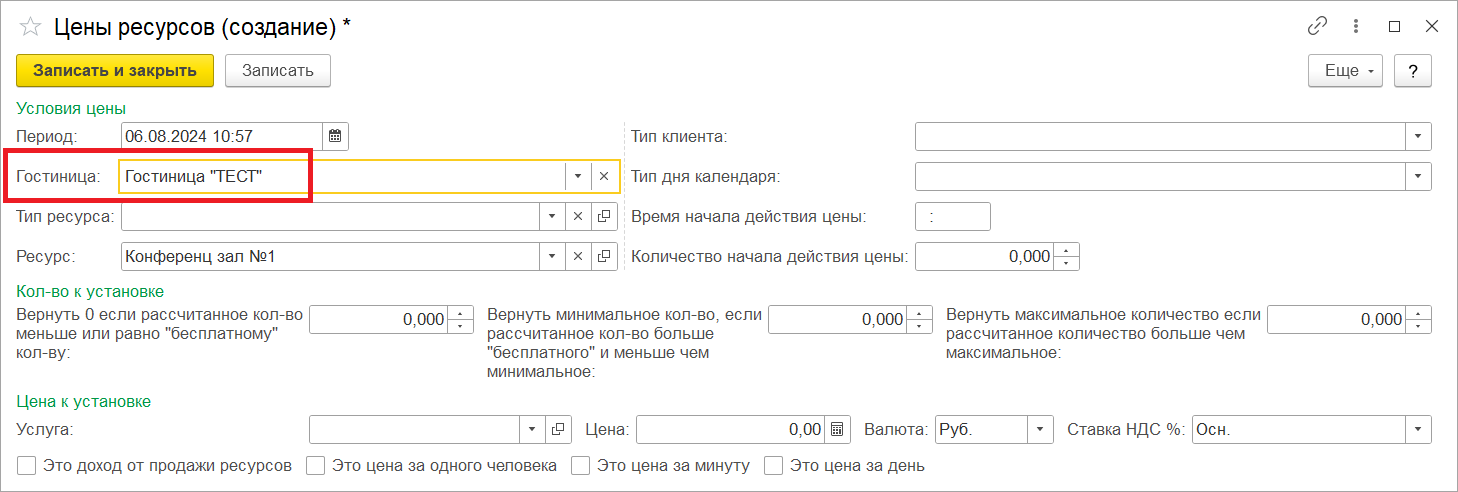Expand Тип клиента dropdown

click(x=1419, y=136)
